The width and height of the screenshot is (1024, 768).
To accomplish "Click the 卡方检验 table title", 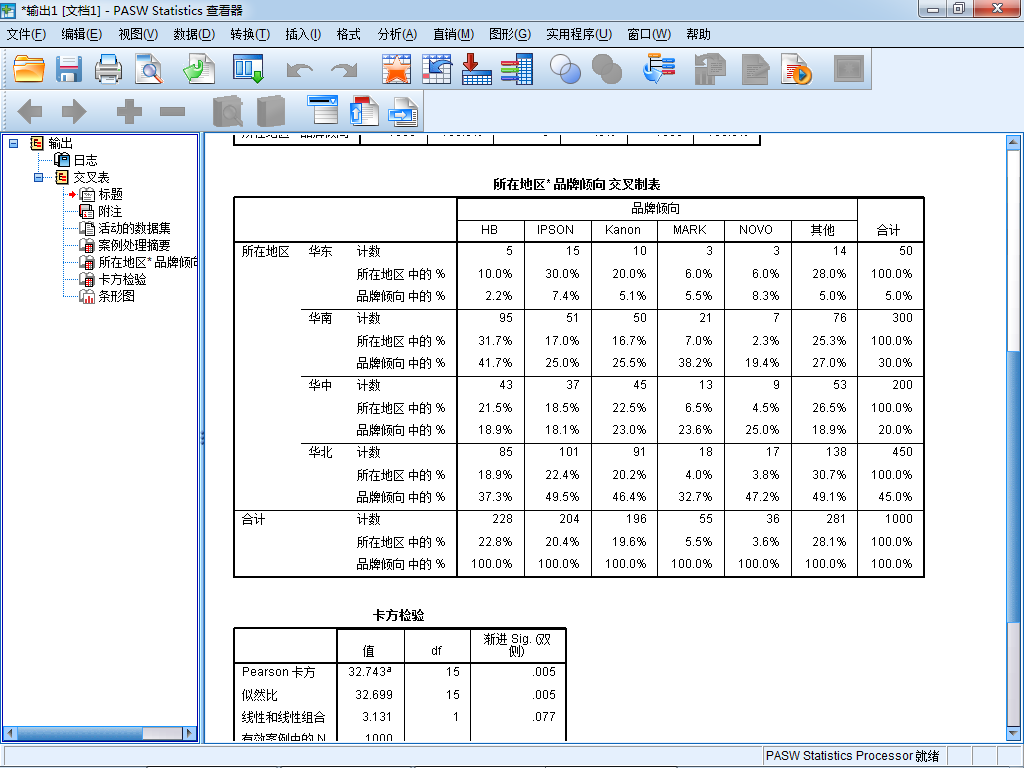I will [x=398, y=615].
